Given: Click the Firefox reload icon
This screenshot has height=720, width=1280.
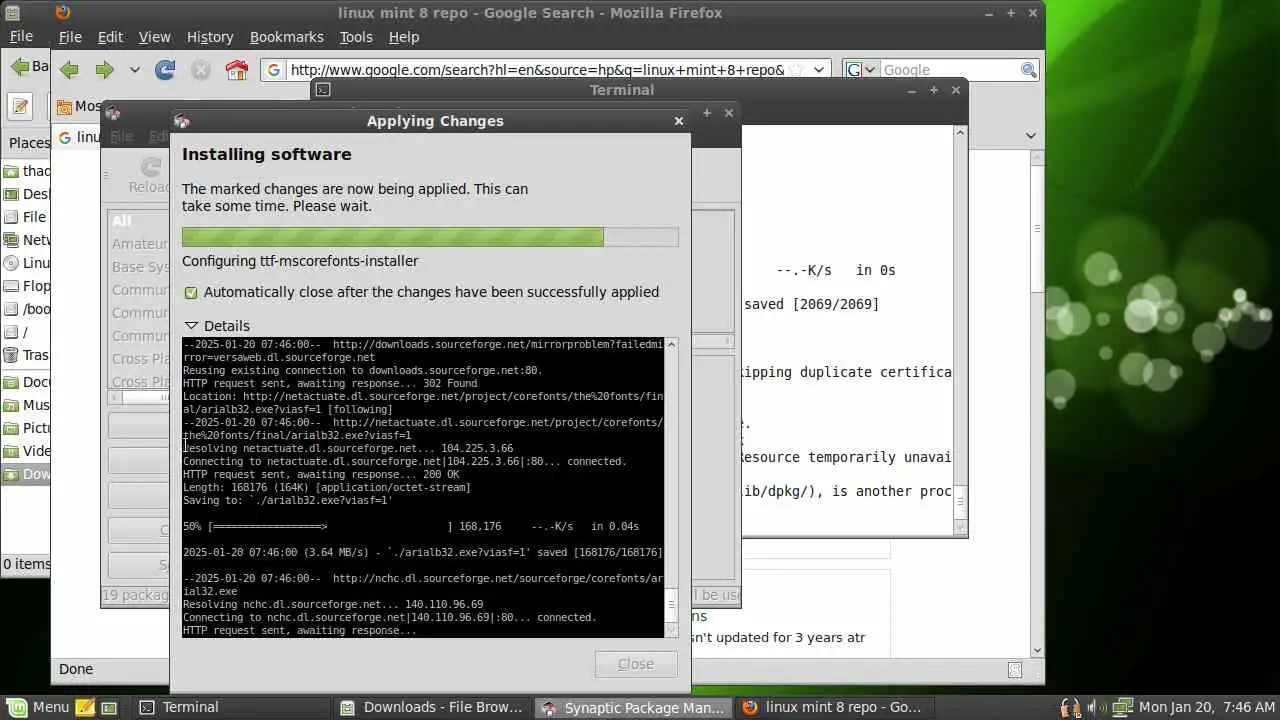Looking at the screenshot, I should tap(165, 70).
